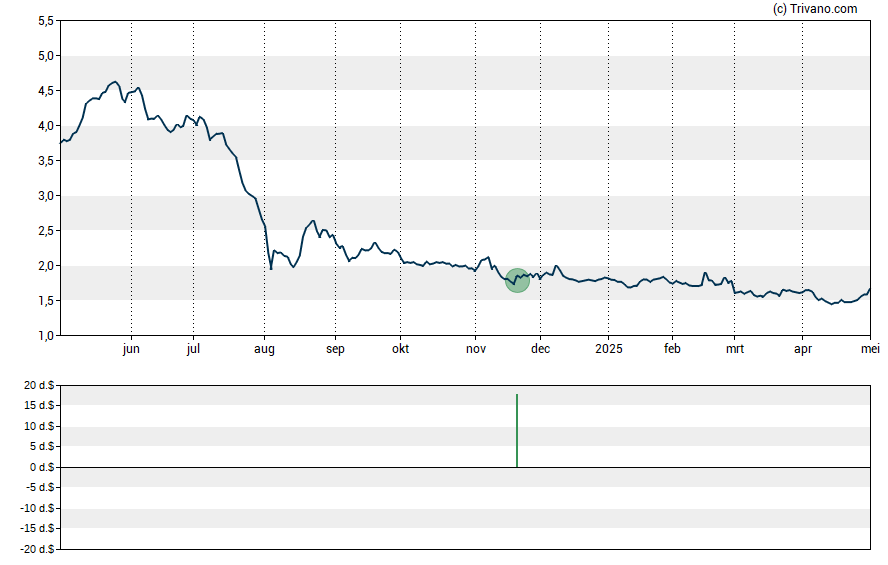The image size is (888, 565).
Task: Click the 3,5 price axis label
Action: (x=46, y=161)
